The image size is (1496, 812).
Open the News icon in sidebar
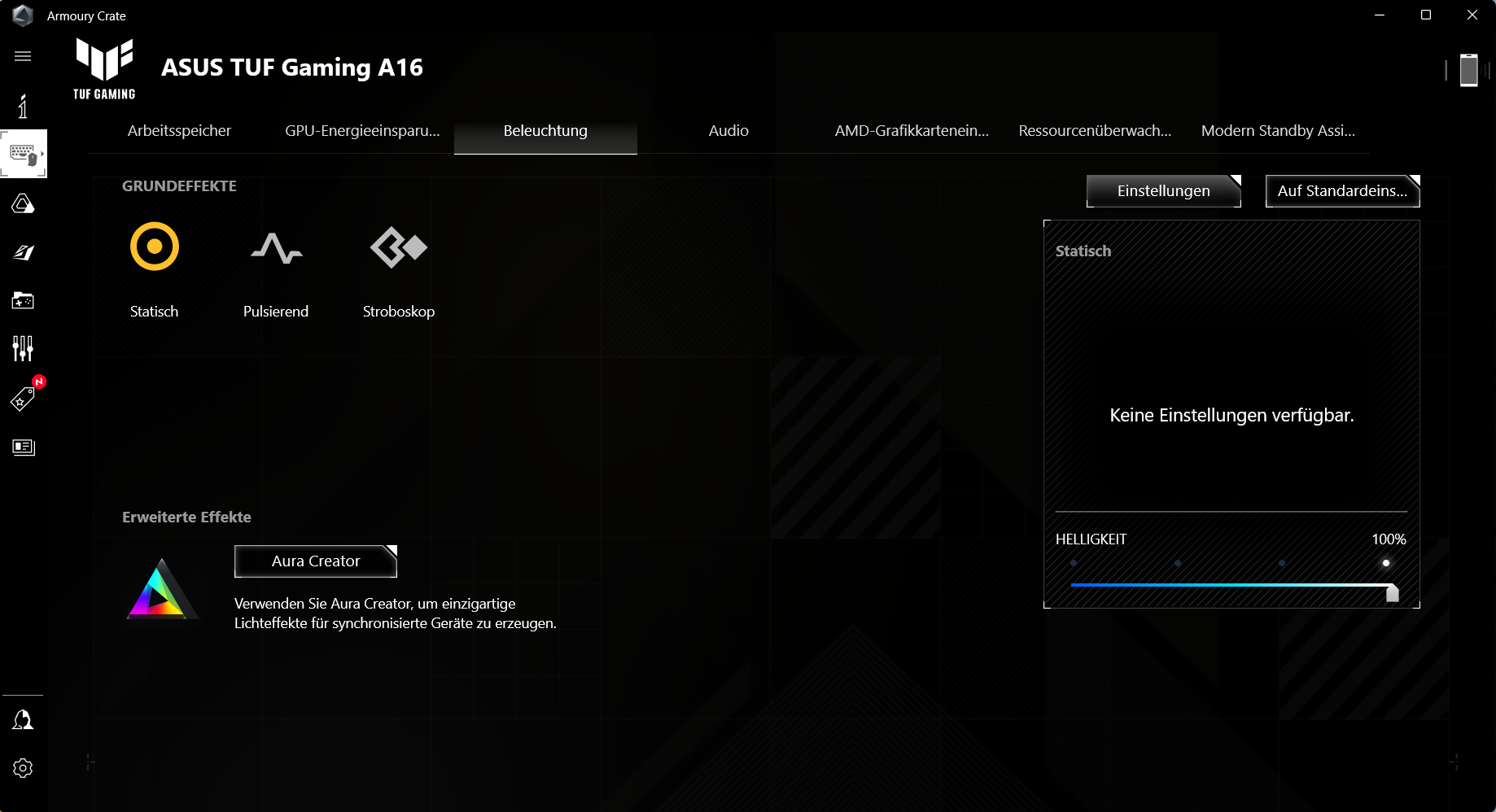click(x=23, y=447)
